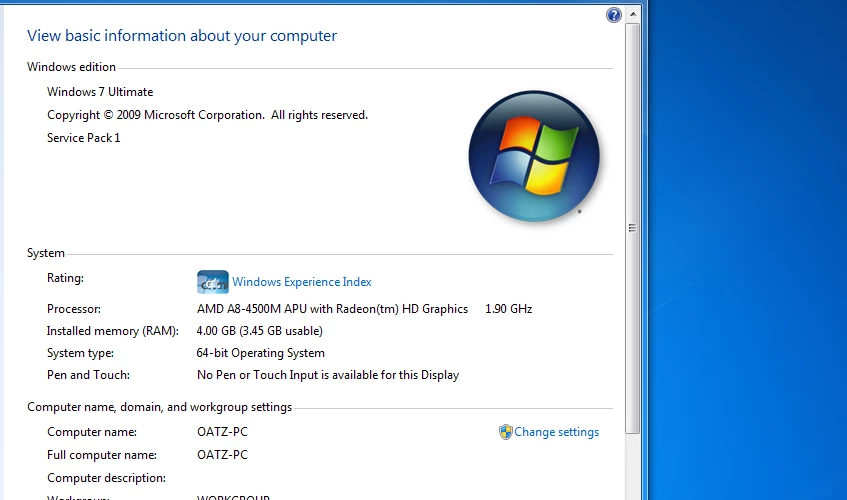
Task: Click the Windows 7 logo orb
Action: pyautogui.click(x=534, y=156)
